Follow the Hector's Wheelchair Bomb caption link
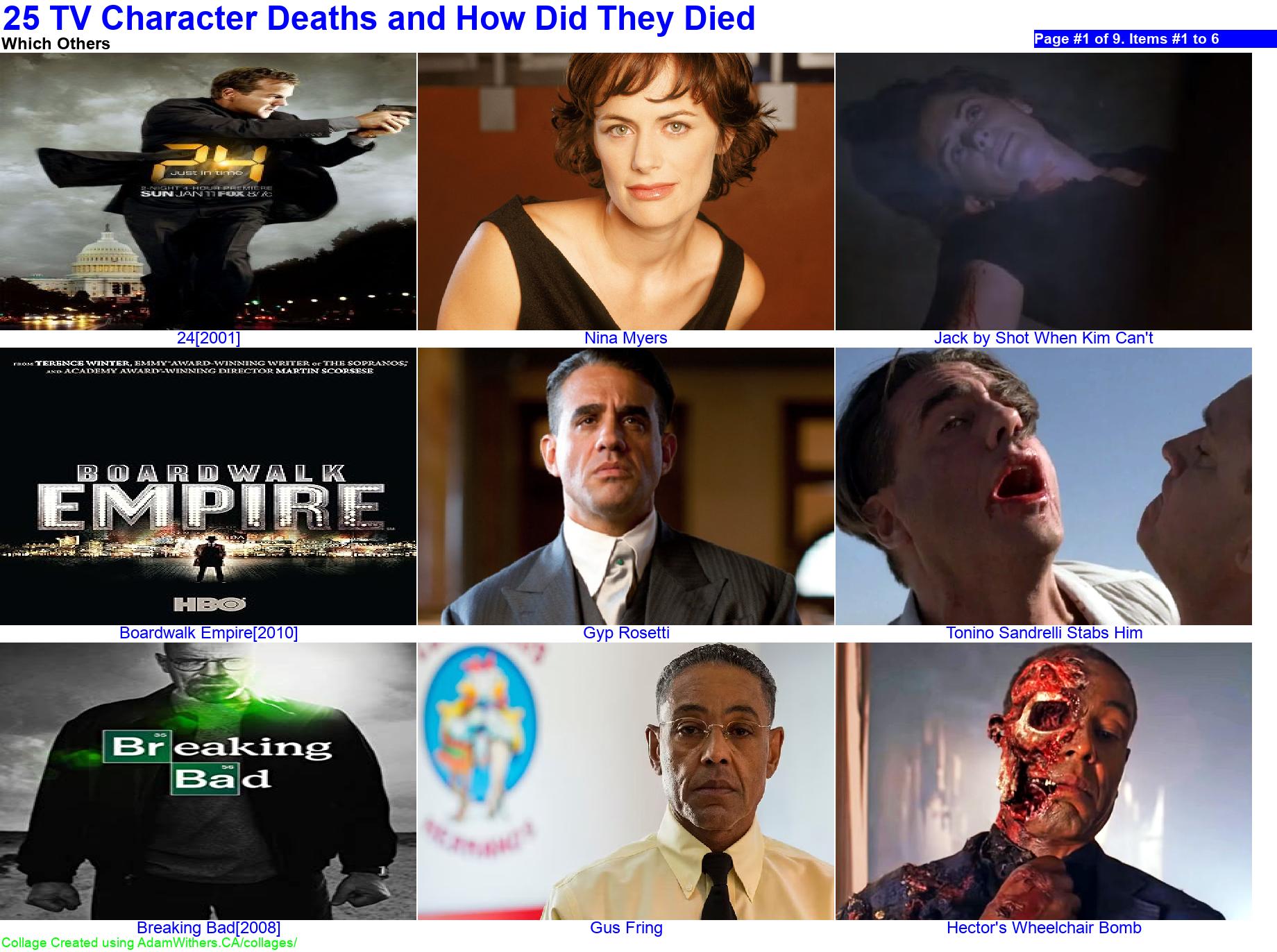Screen dimensions: 1277x952 tap(1044, 928)
